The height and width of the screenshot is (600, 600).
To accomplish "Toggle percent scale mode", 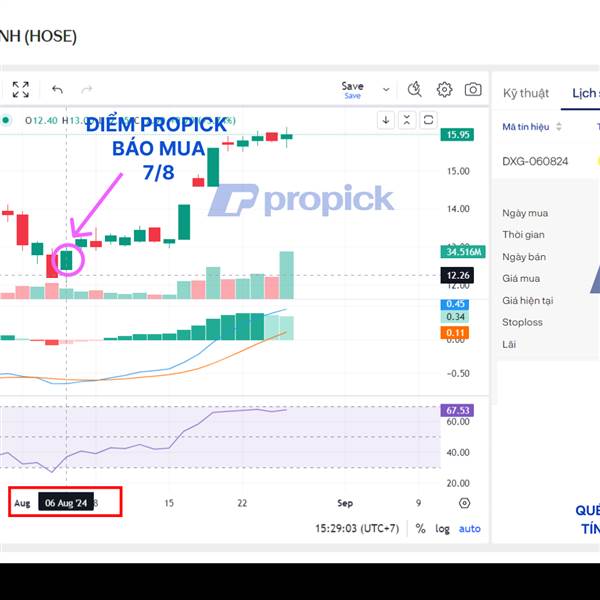I will (x=421, y=528).
